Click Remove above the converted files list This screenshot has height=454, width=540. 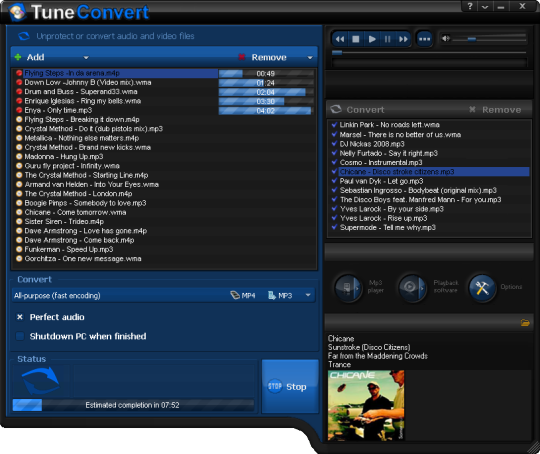click(x=495, y=110)
